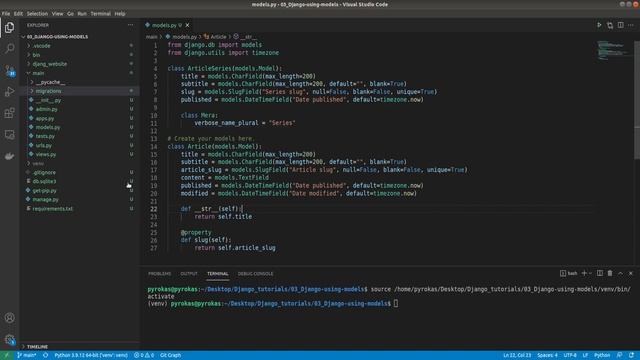640x360 pixels.
Task: Open the bash terminal profile selector
Action: pyautogui.click(x=569, y=273)
